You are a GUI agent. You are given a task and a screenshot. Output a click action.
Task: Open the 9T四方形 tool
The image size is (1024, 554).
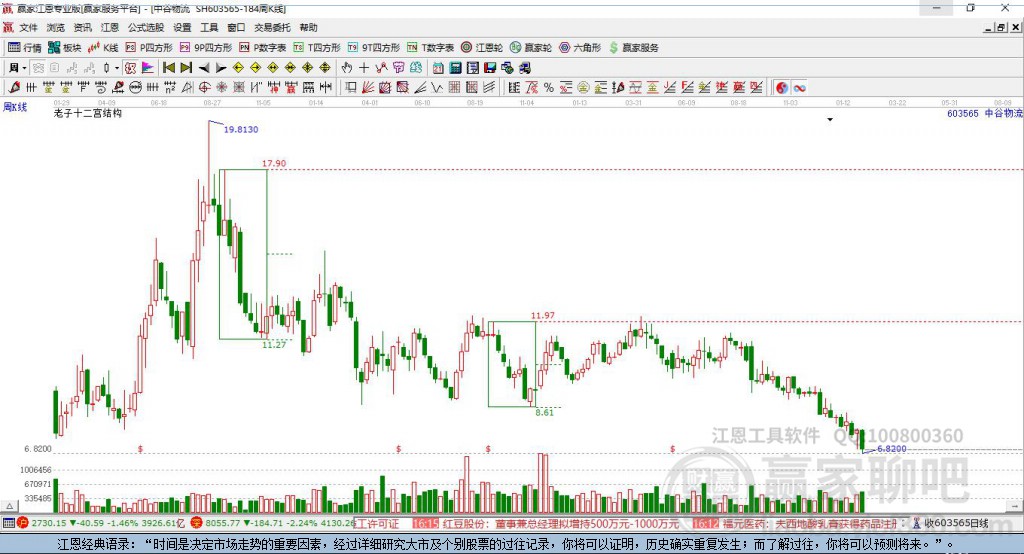pos(374,48)
